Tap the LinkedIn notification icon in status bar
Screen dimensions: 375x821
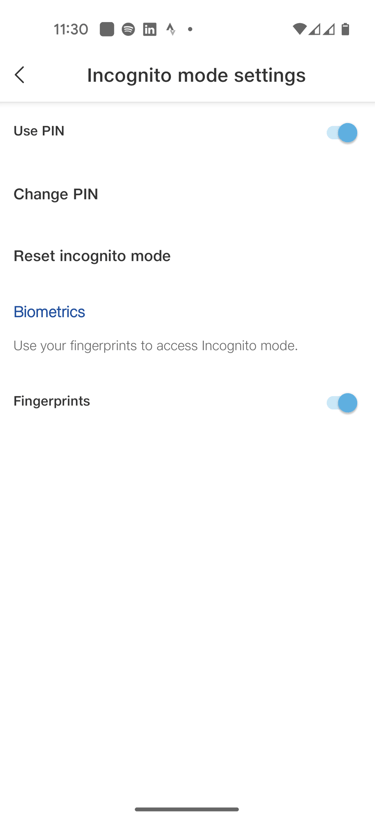coord(150,29)
